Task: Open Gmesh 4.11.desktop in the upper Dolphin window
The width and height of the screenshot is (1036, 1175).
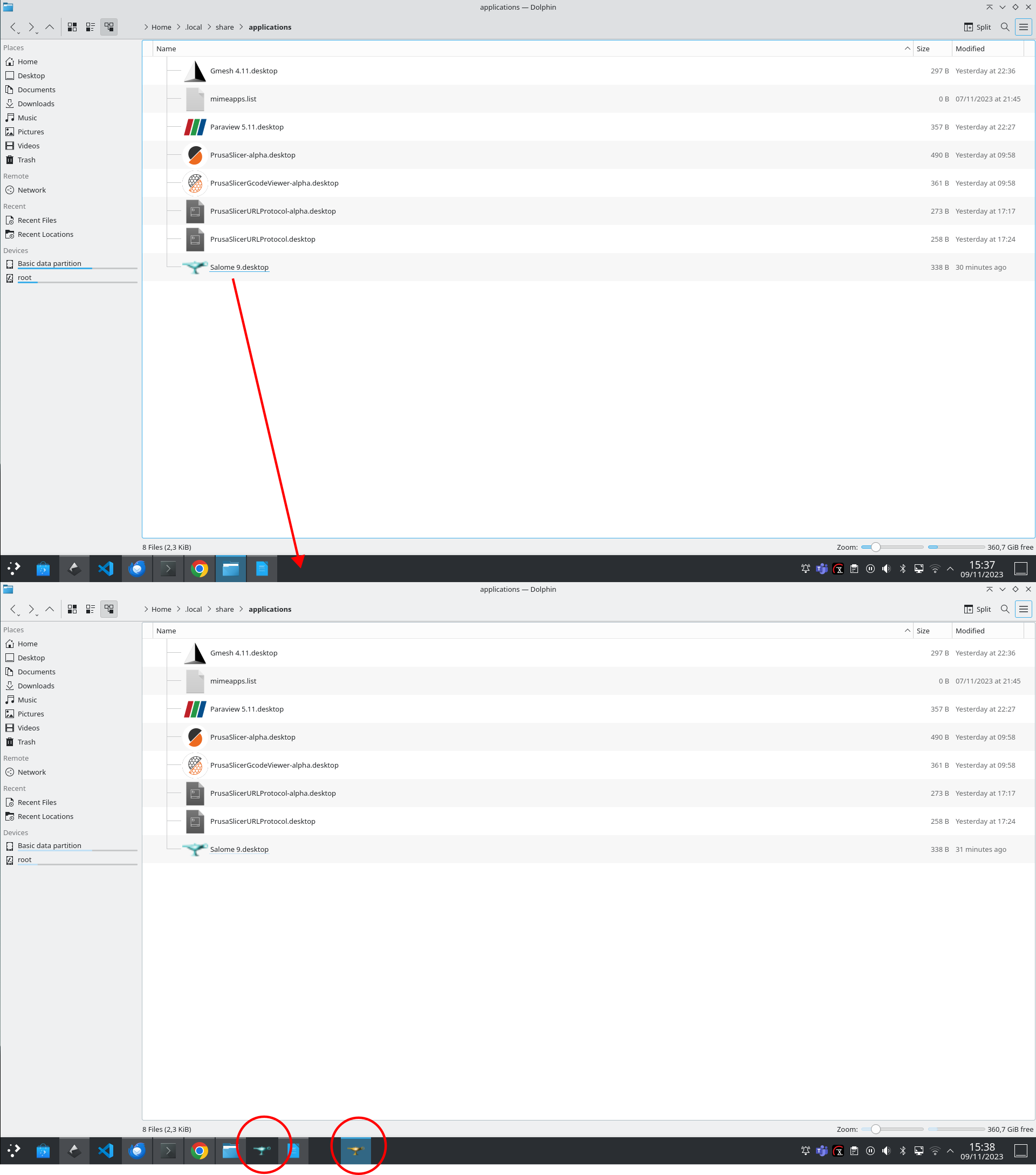Action: click(244, 71)
